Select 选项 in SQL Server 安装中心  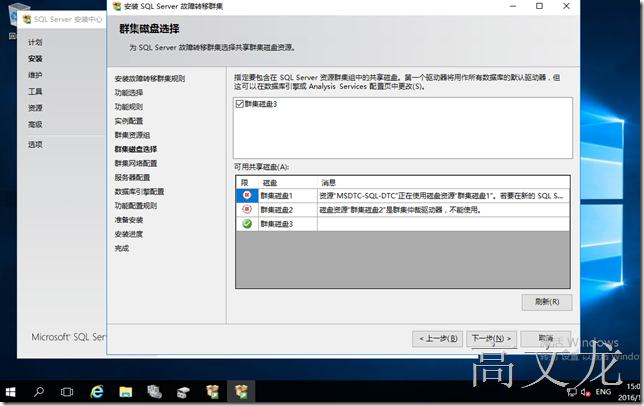click(35, 145)
